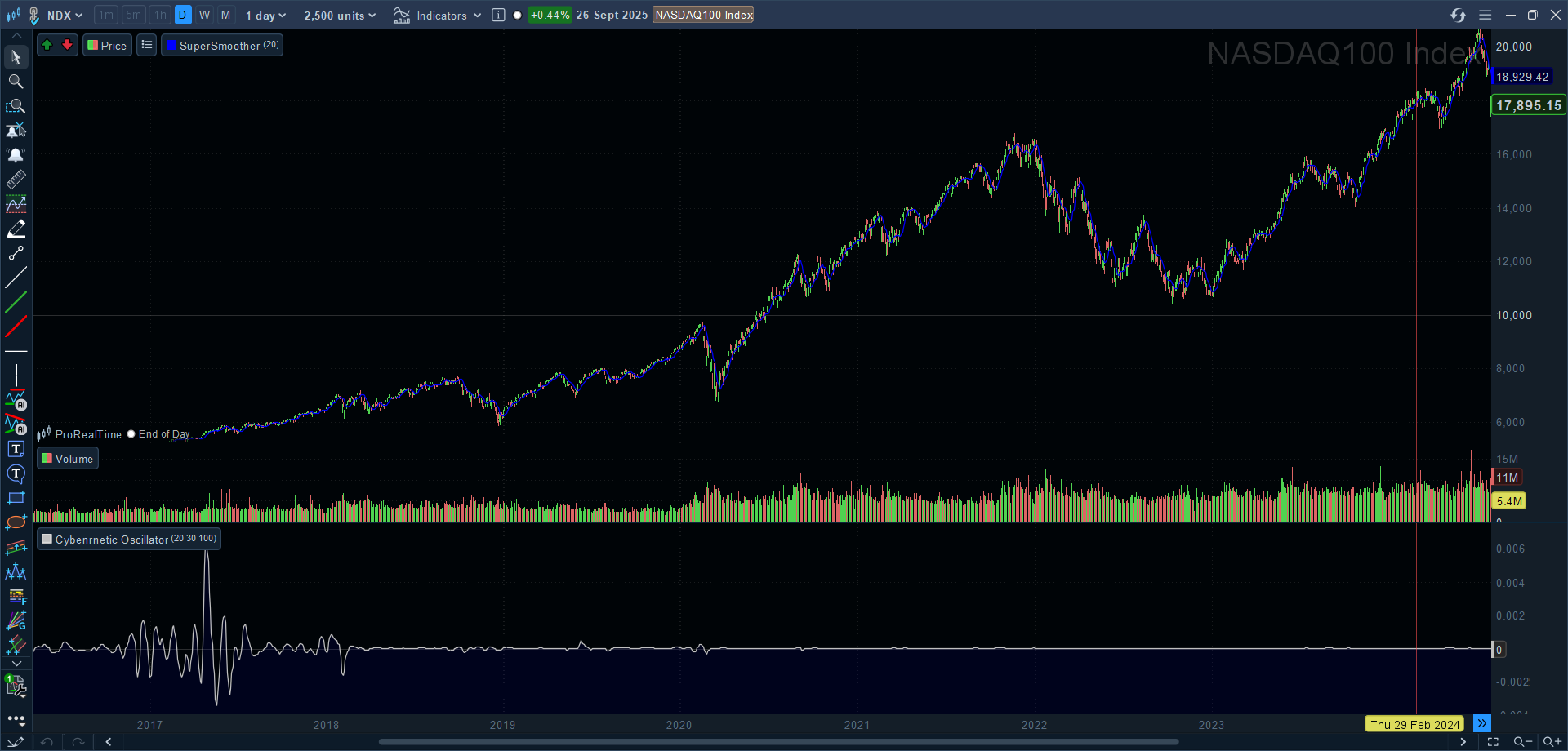Open the SuperSmoother (20) indicator settings

pos(222,45)
